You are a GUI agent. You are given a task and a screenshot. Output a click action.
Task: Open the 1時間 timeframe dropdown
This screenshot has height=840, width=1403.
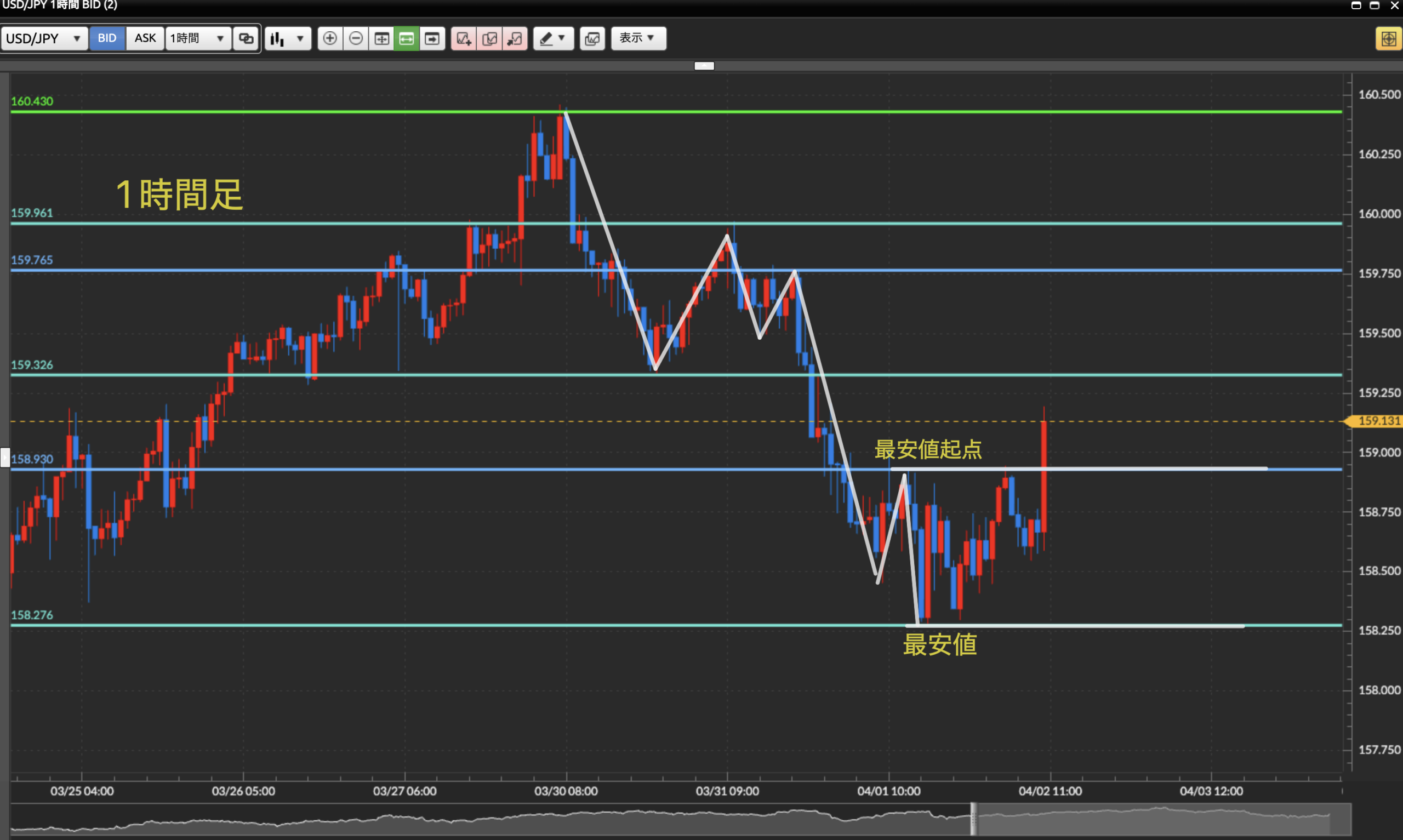pyautogui.click(x=197, y=38)
